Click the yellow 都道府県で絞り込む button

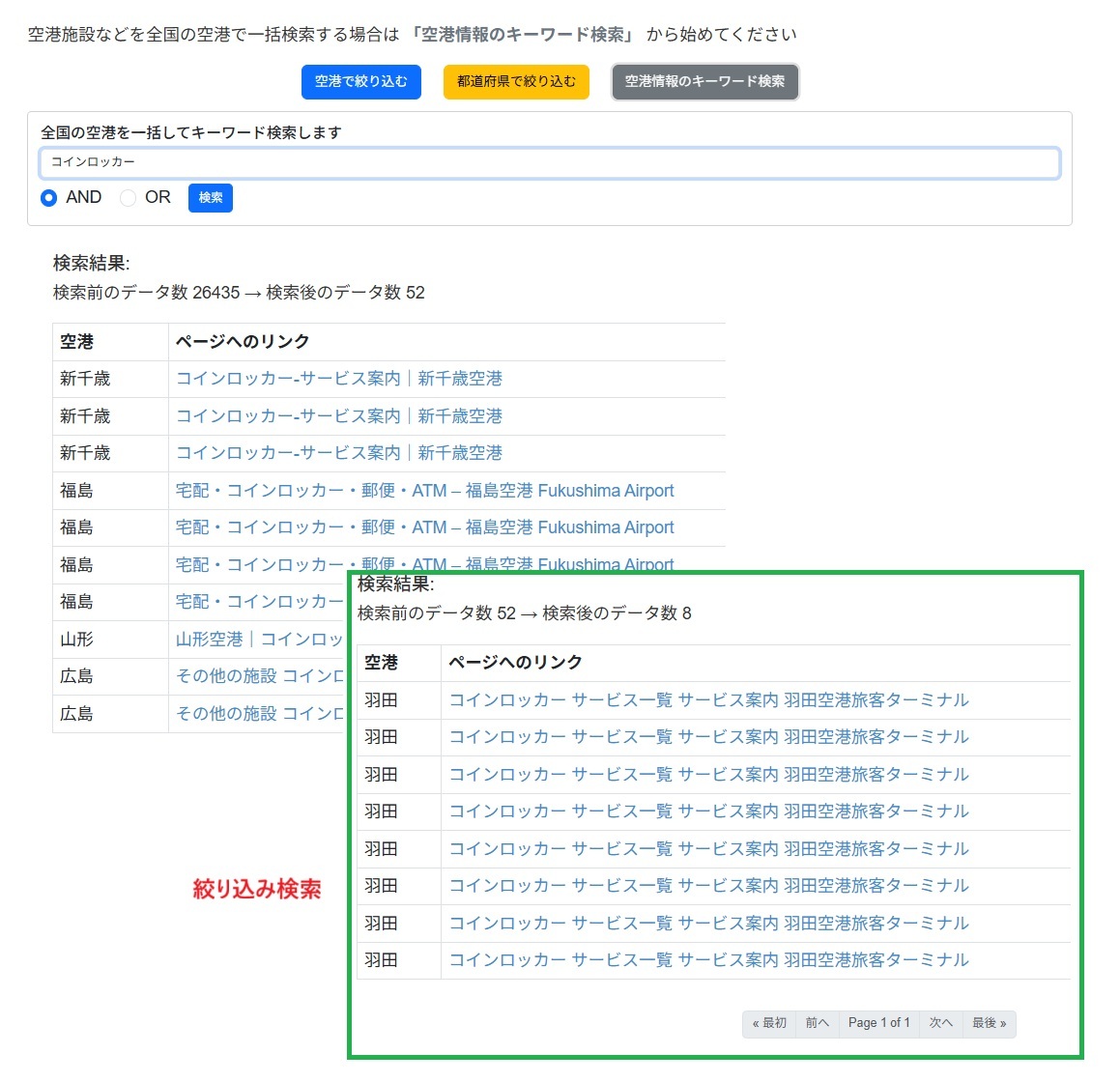click(516, 82)
